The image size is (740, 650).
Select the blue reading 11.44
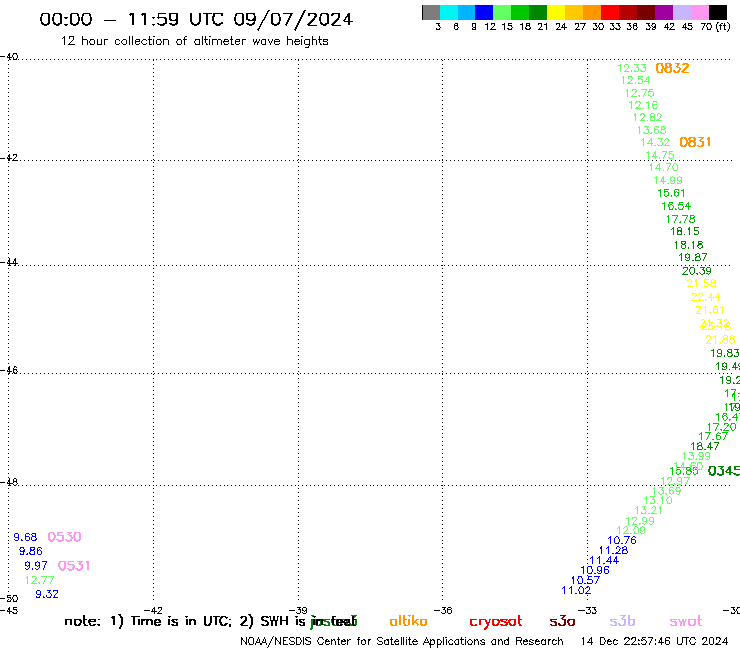[x=604, y=560]
